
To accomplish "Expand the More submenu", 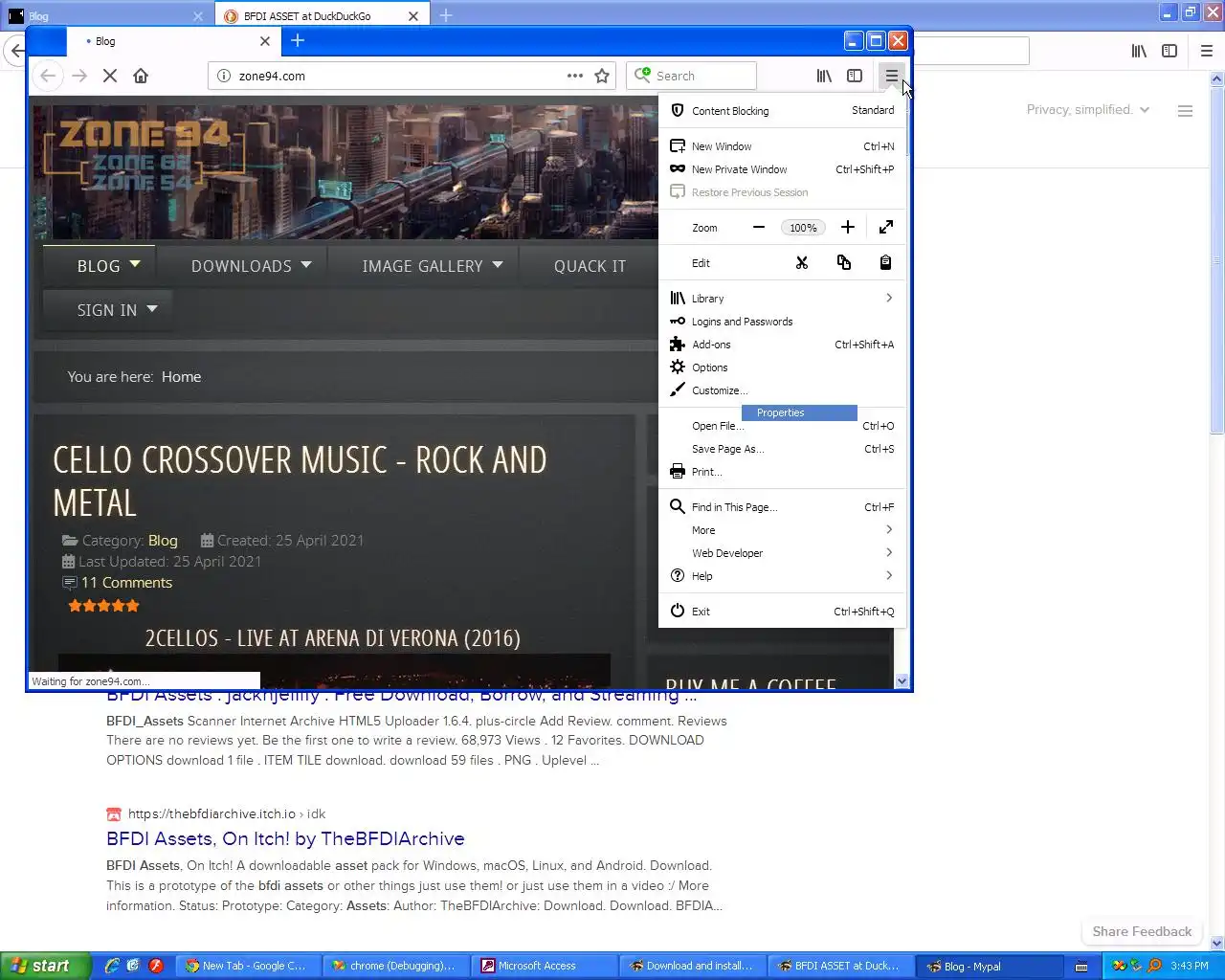I will click(x=782, y=530).
